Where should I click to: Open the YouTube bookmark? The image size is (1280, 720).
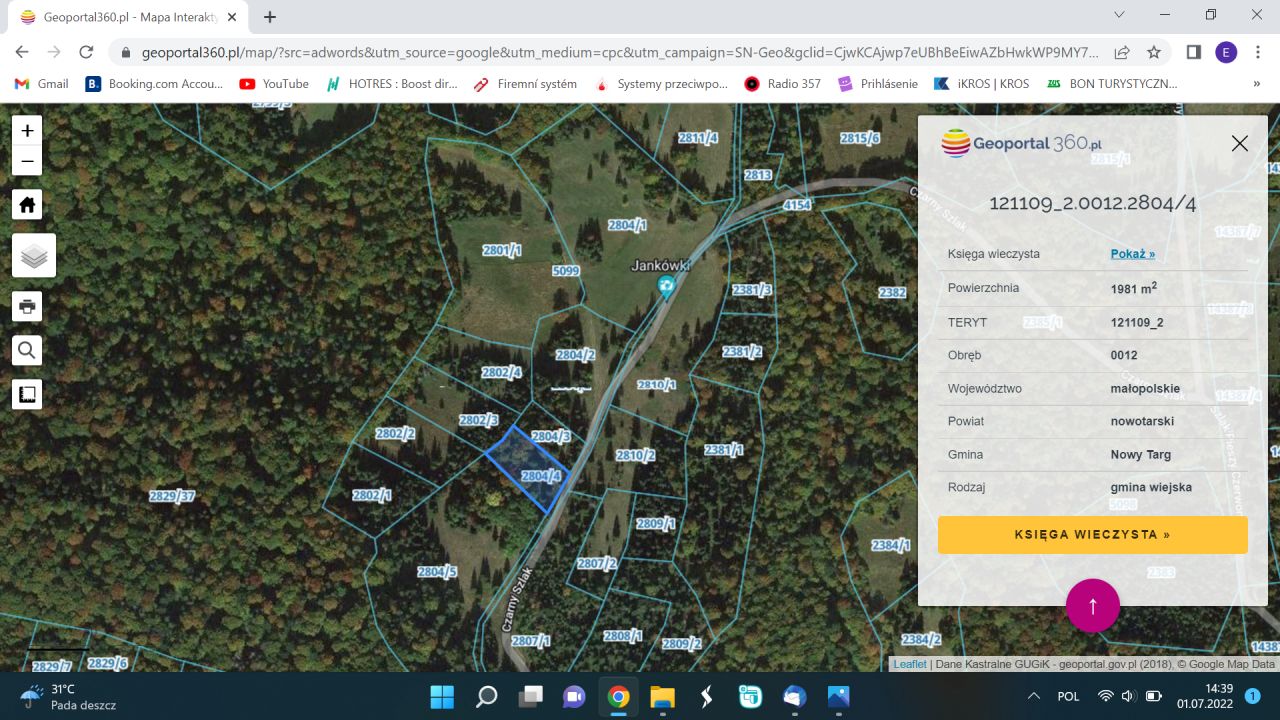pyautogui.click(x=274, y=84)
